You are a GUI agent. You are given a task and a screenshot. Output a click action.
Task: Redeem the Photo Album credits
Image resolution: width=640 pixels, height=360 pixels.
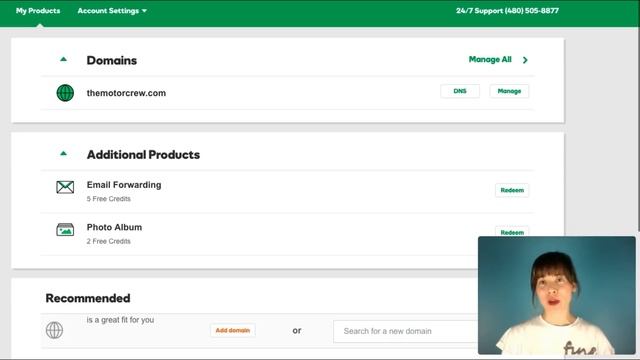[512, 232]
